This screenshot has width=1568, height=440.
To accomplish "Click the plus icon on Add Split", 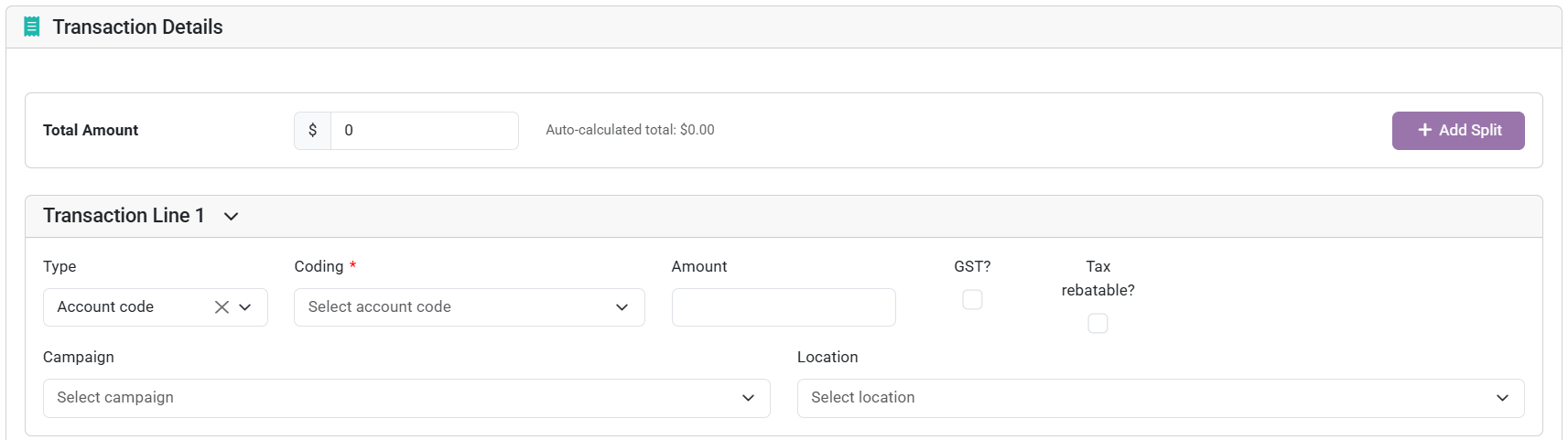I will 1424,130.
